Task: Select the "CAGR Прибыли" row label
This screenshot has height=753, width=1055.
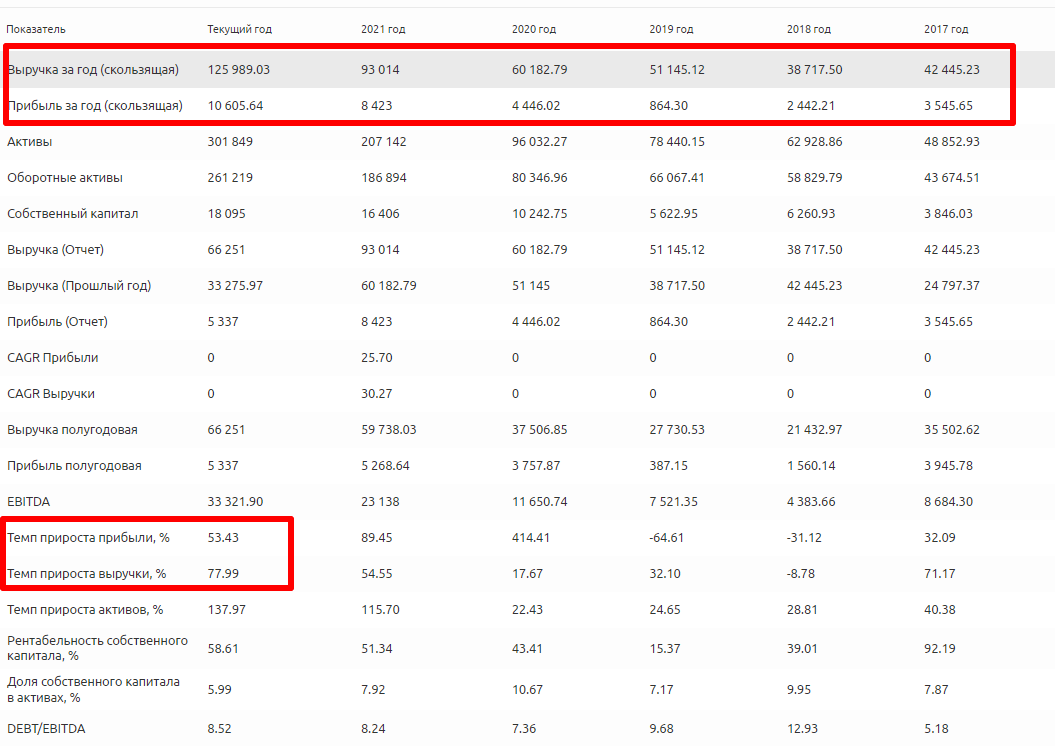Action: pyautogui.click(x=53, y=358)
